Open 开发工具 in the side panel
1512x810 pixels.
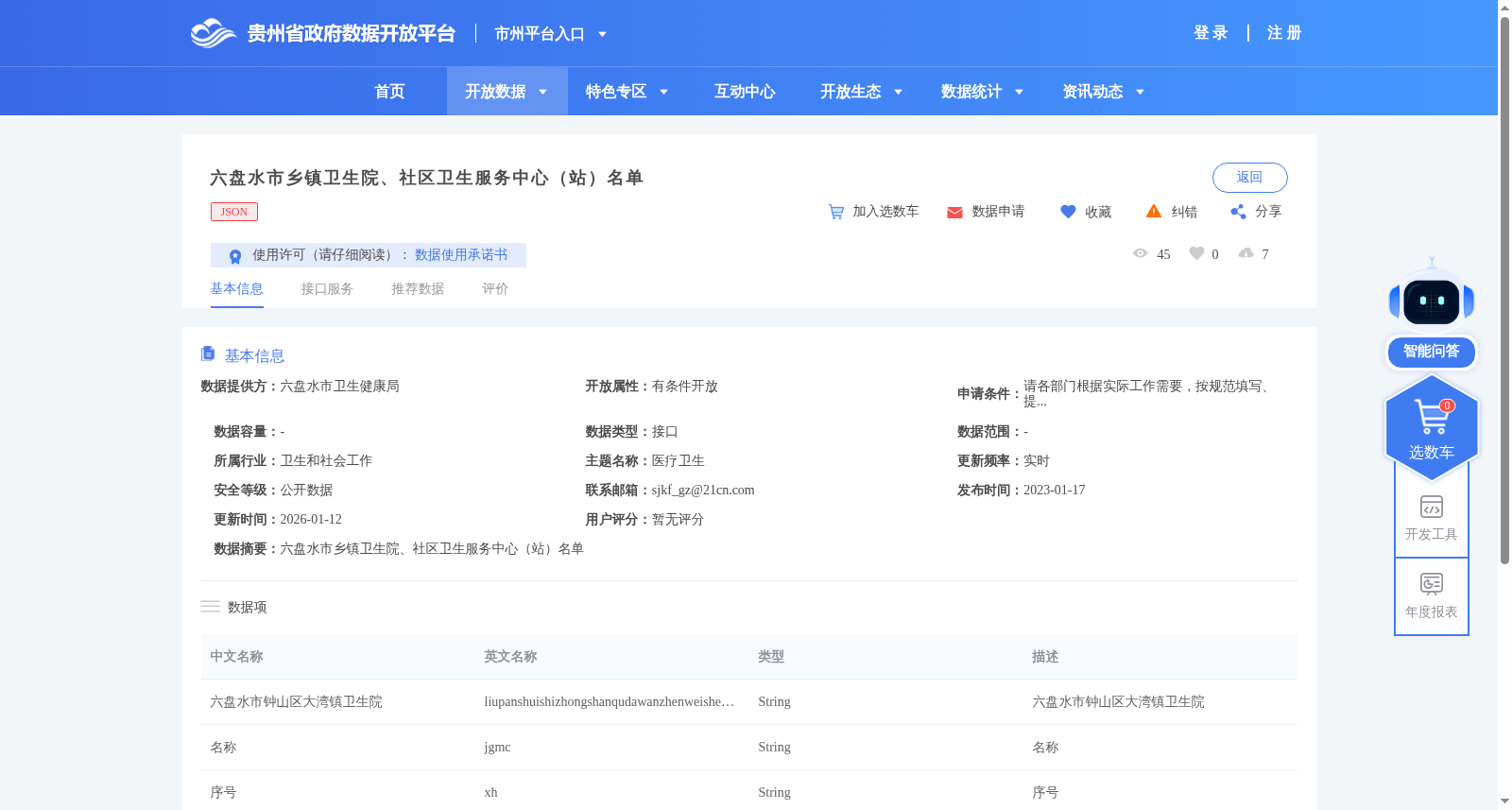(1432, 518)
